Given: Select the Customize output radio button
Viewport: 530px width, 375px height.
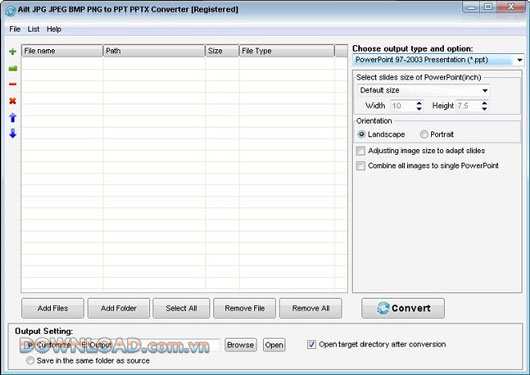Looking at the screenshot, I should point(30,345).
